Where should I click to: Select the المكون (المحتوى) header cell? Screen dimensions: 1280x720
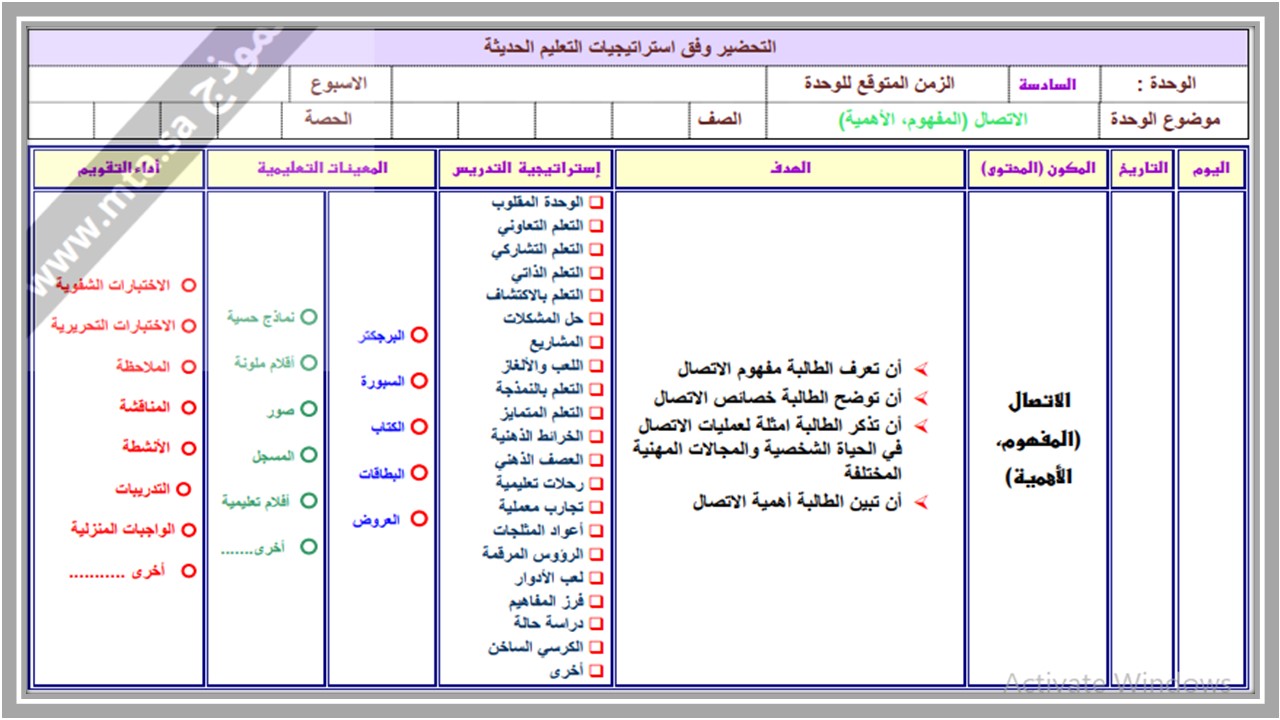tap(1038, 169)
